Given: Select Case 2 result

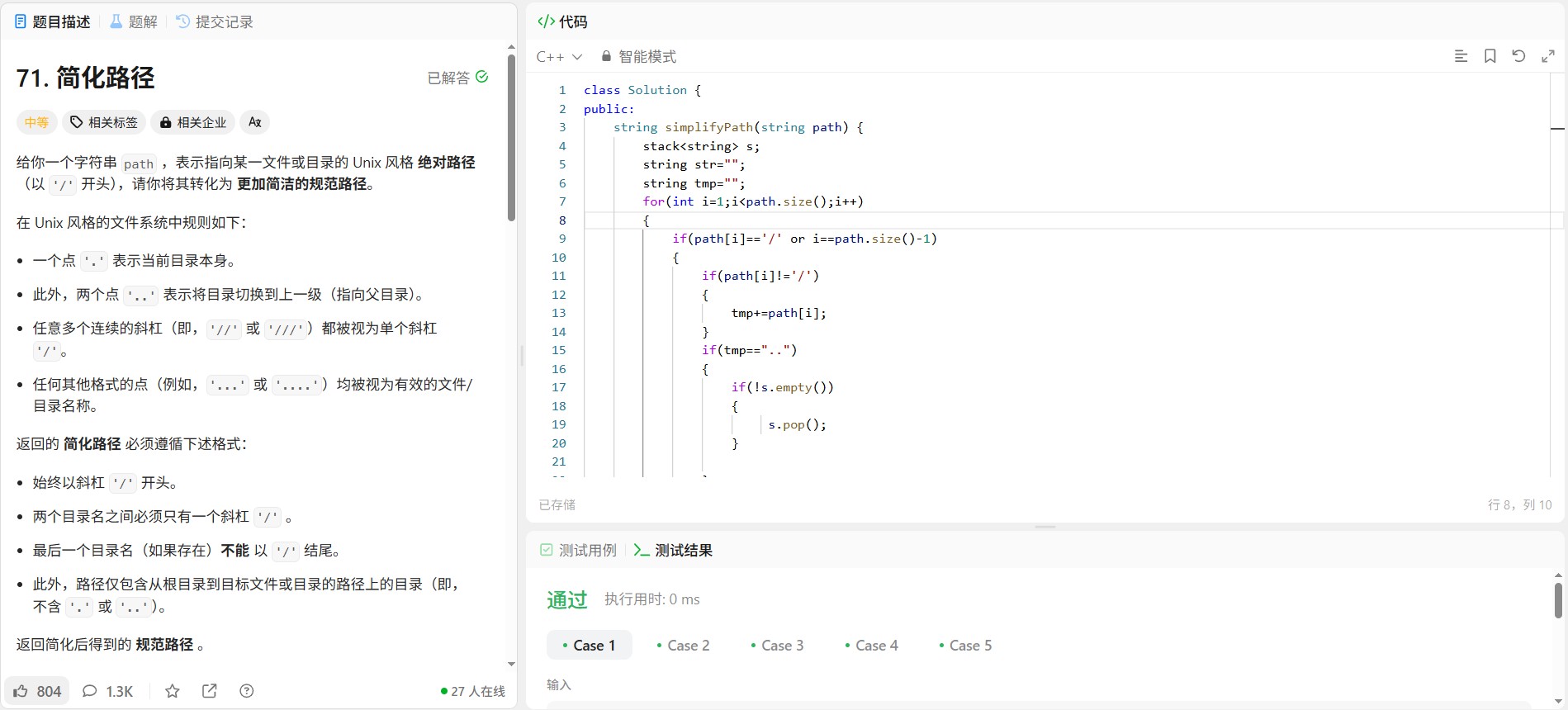Looking at the screenshot, I should tap(683, 645).
